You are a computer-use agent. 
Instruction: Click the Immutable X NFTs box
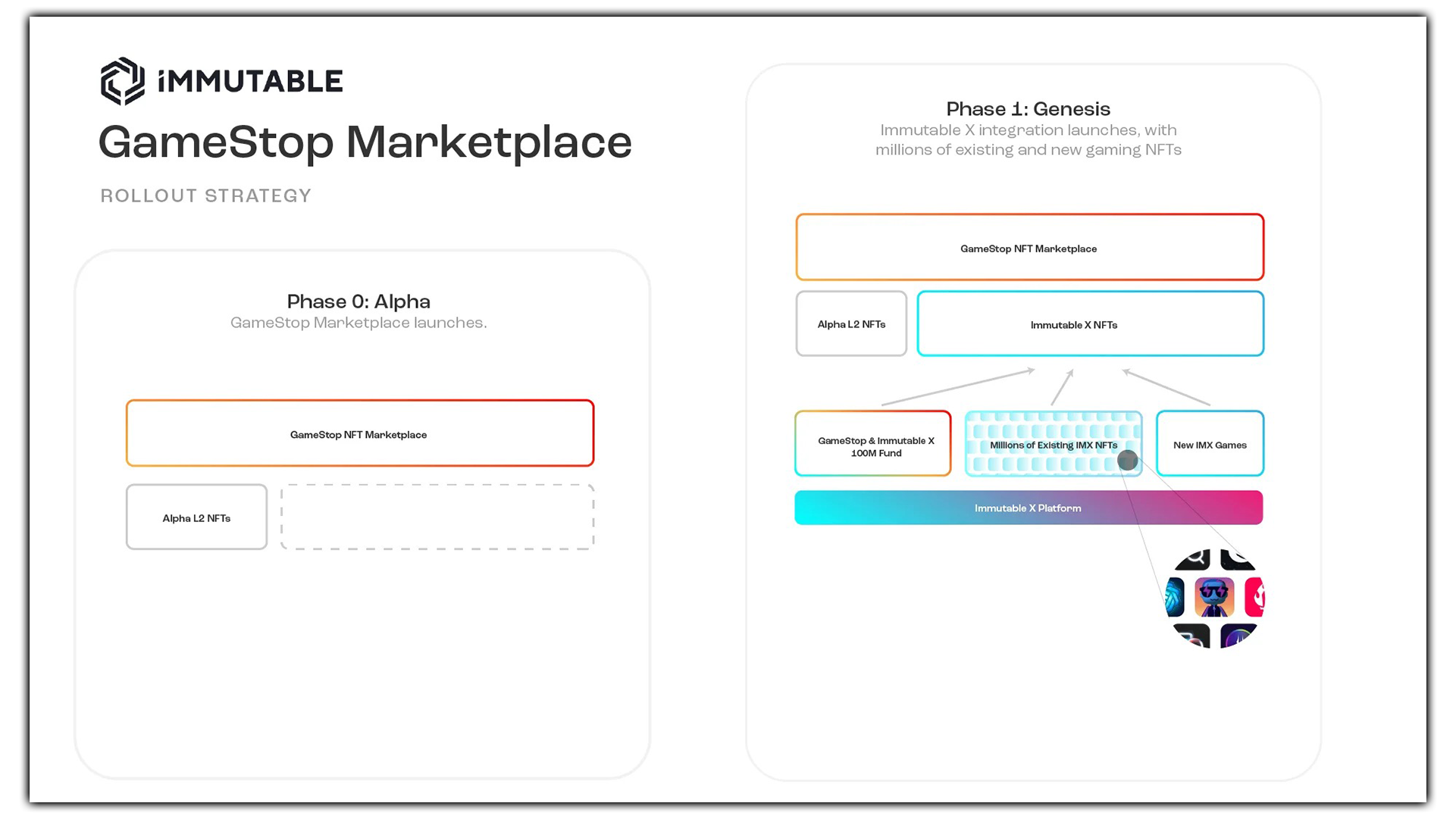click(1090, 324)
